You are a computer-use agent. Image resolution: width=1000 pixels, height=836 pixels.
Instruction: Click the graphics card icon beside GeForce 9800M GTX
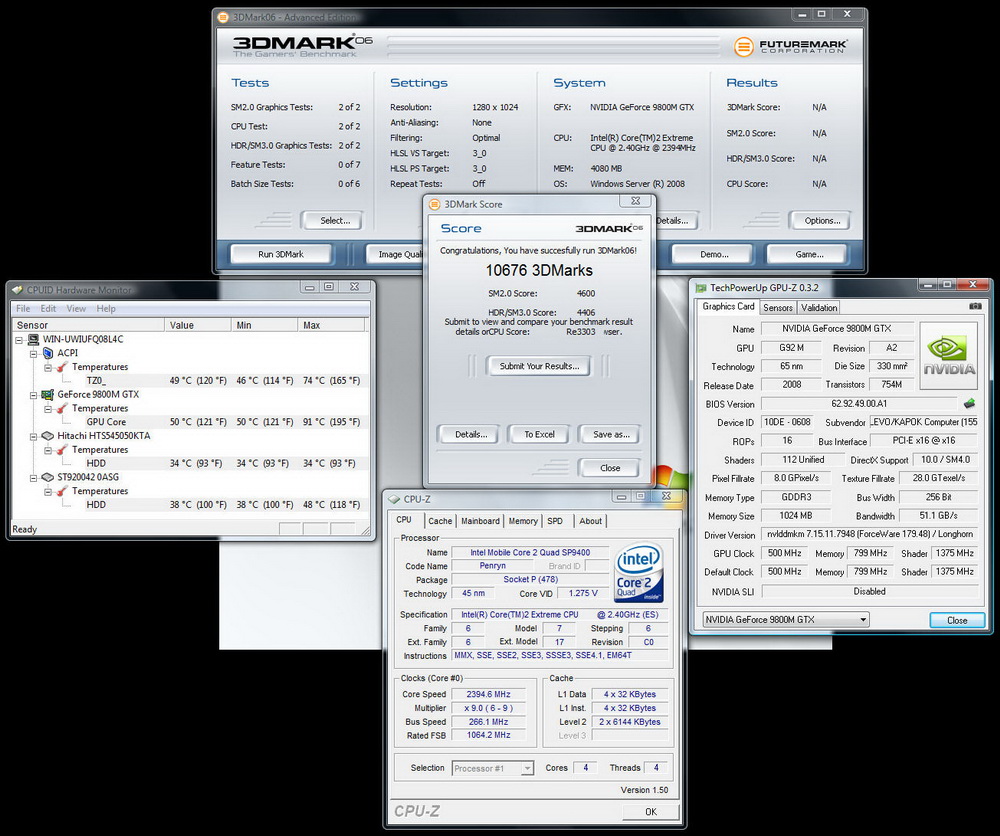48,394
